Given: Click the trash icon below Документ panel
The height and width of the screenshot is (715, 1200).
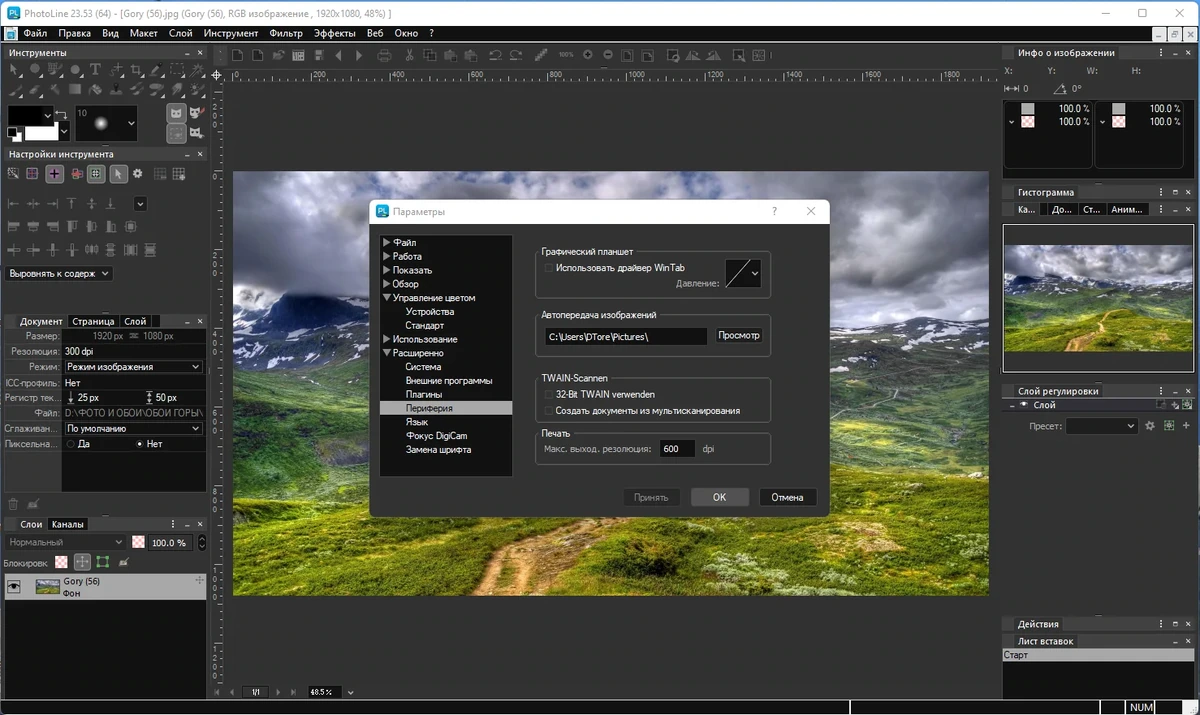Looking at the screenshot, I should [x=13, y=504].
